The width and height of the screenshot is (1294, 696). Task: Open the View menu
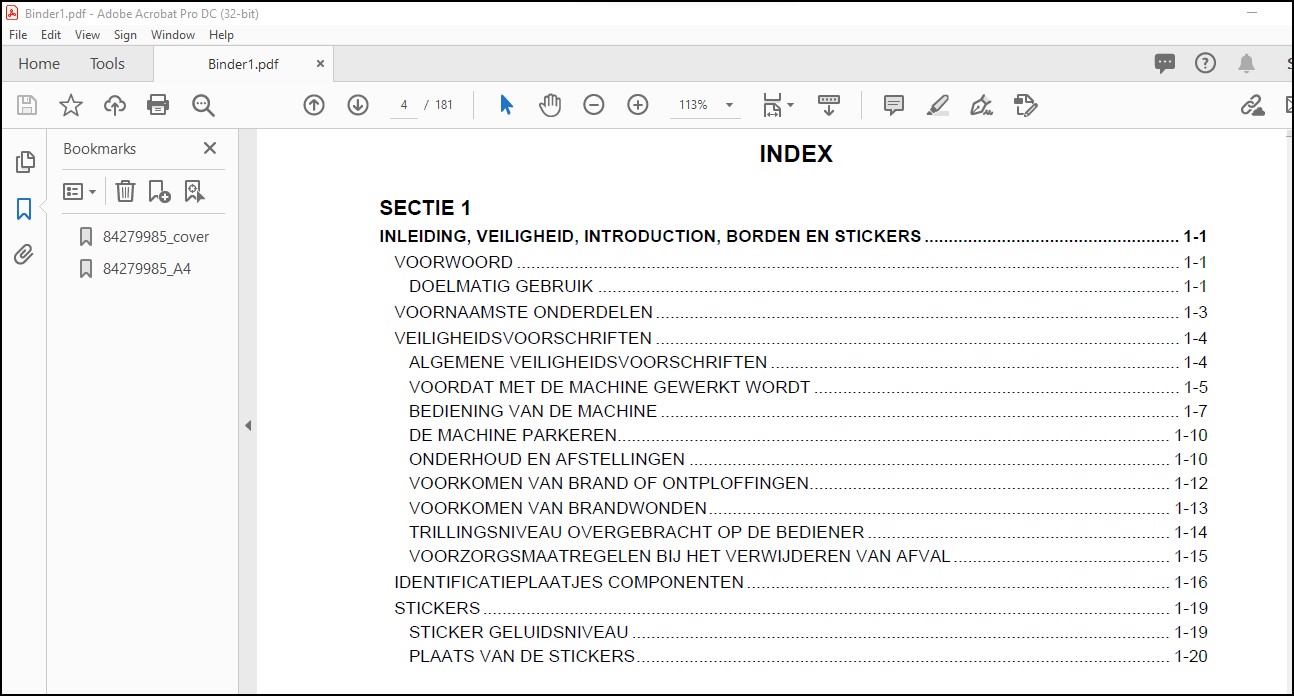tap(88, 34)
